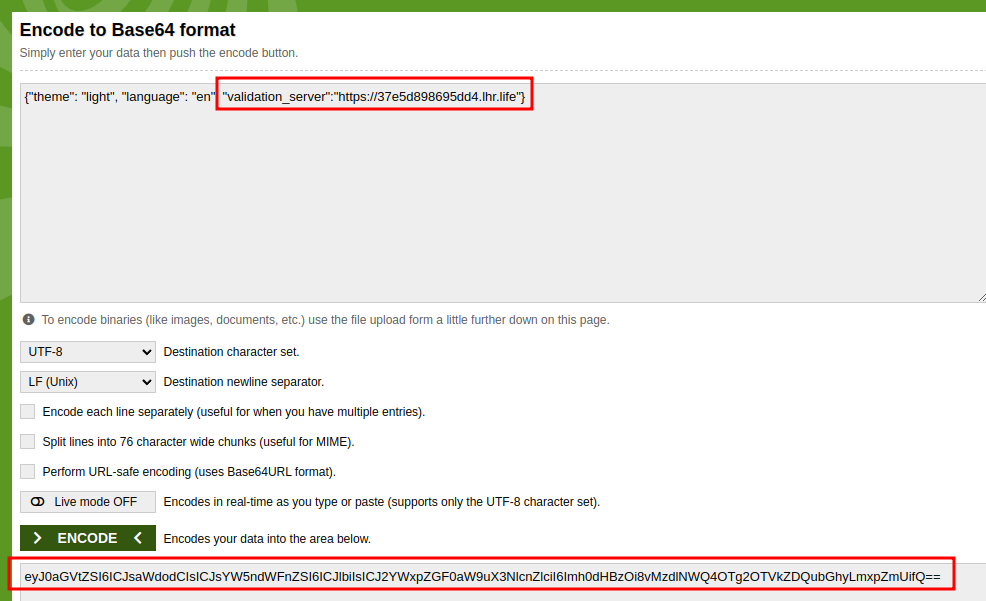This screenshot has width=986, height=601.
Task: Enable 'Encode each line separately' checkbox
Action: click(28, 412)
